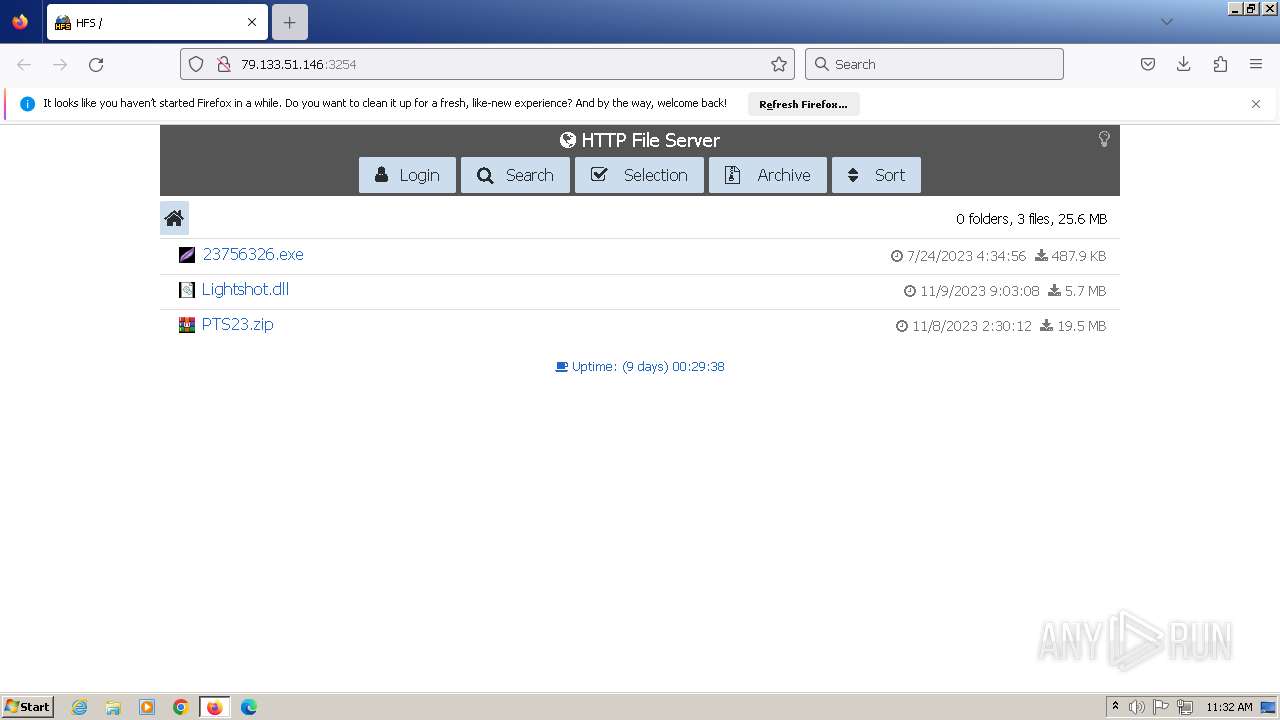Screen dimensions: 1280x720
Task: Open tracking protection shield icon
Action: pyautogui.click(x=196, y=64)
